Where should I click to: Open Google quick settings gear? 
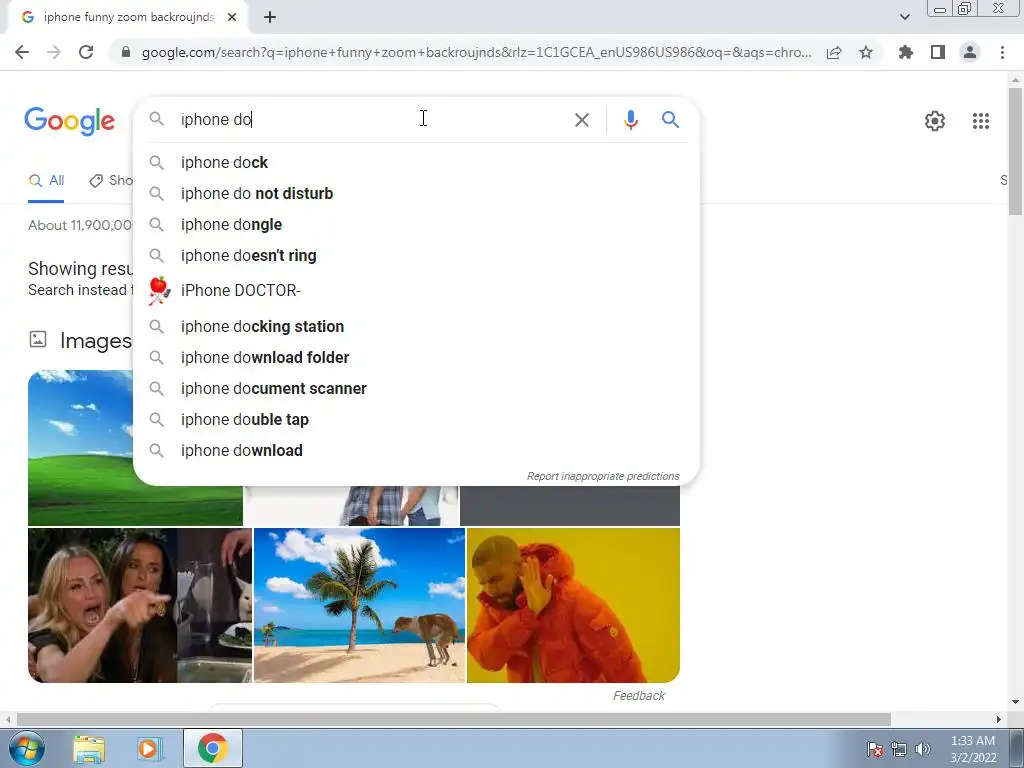point(935,121)
